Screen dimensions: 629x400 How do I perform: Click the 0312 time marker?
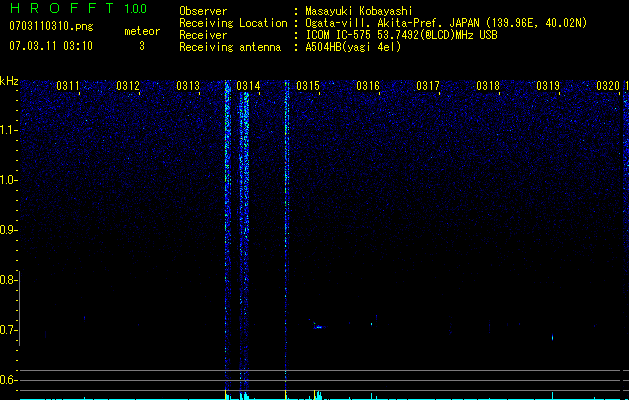128,86
